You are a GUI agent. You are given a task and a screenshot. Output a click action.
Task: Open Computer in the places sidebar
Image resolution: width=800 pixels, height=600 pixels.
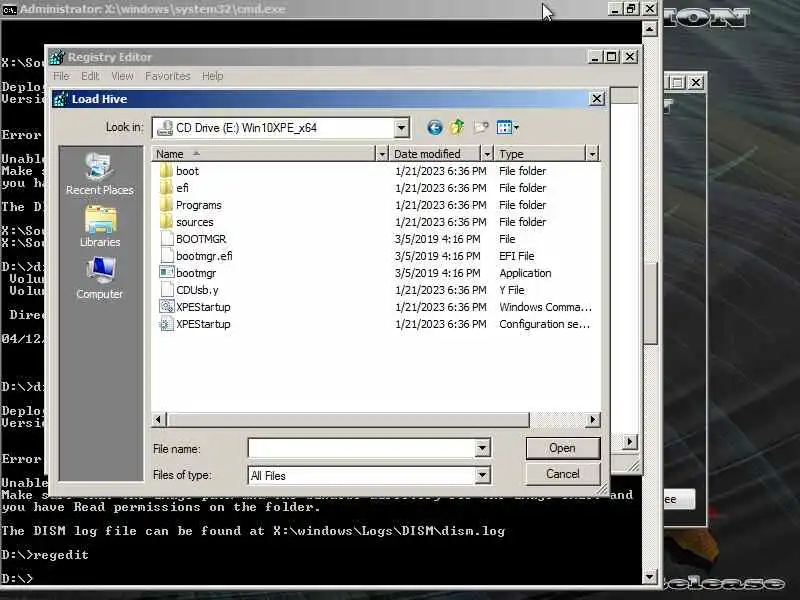(x=100, y=278)
